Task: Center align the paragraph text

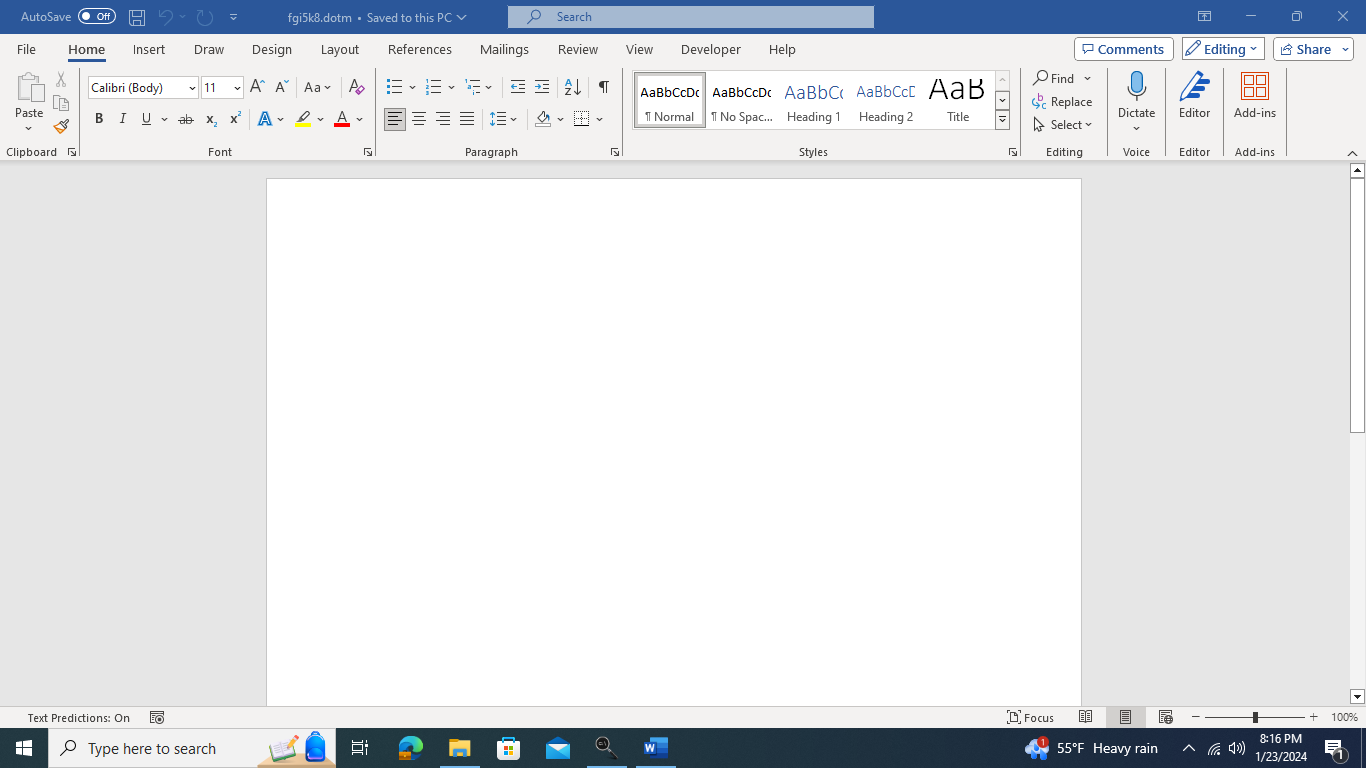Action: [419, 119]
